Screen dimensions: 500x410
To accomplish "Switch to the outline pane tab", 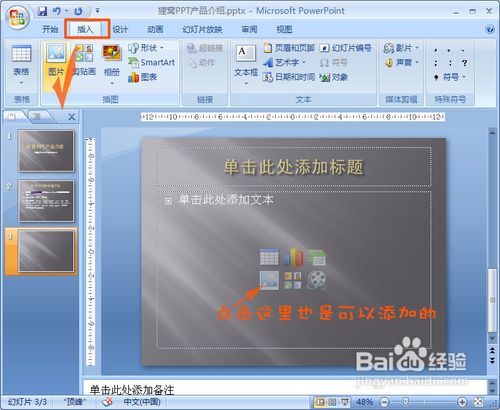I will tap(37, 116).
